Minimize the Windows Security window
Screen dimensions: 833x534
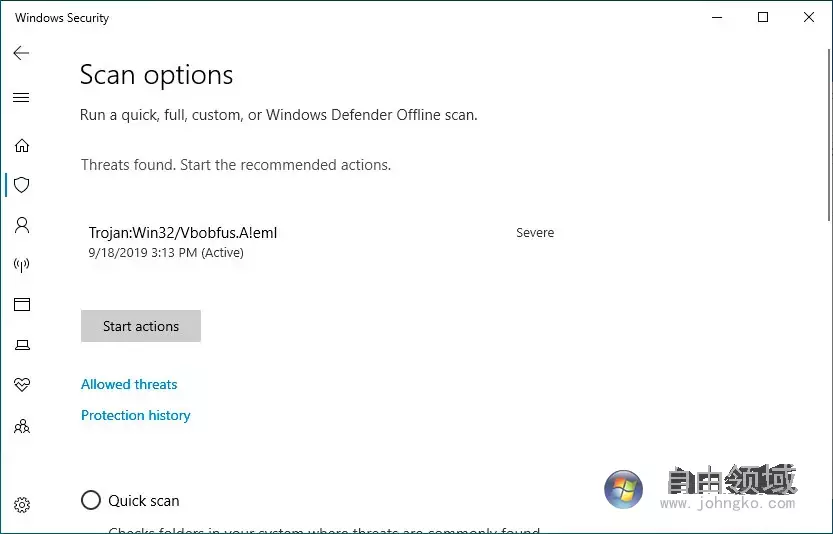pyautogui.click(x=717, y=18)
